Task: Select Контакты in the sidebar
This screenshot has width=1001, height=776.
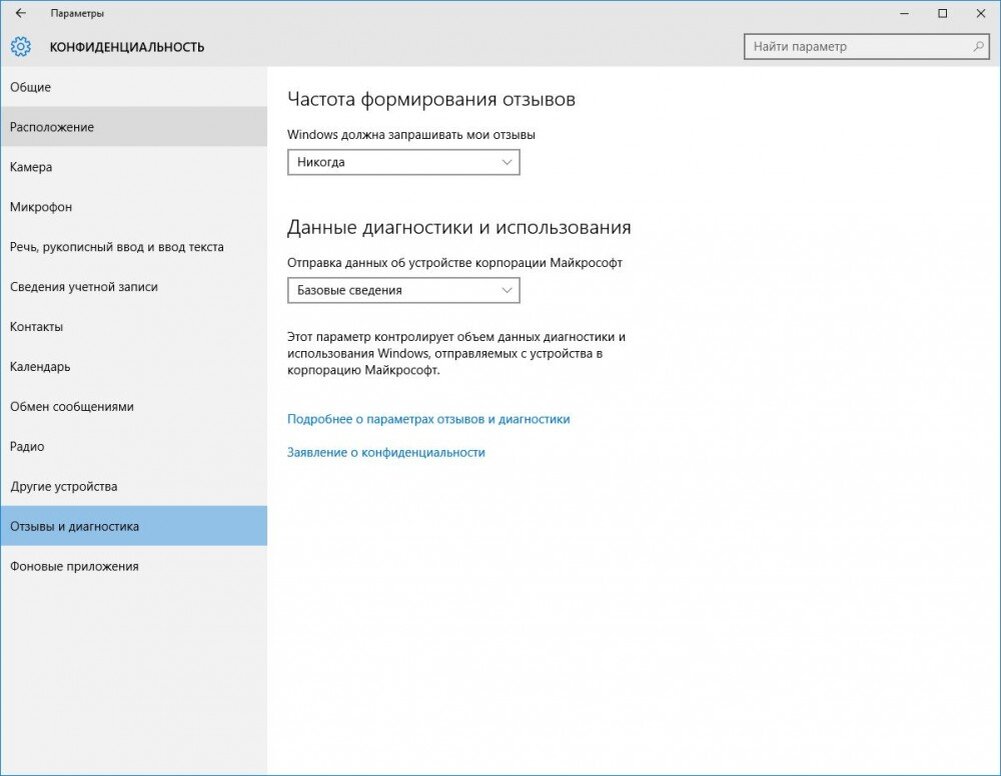Action: click(37, 327)
